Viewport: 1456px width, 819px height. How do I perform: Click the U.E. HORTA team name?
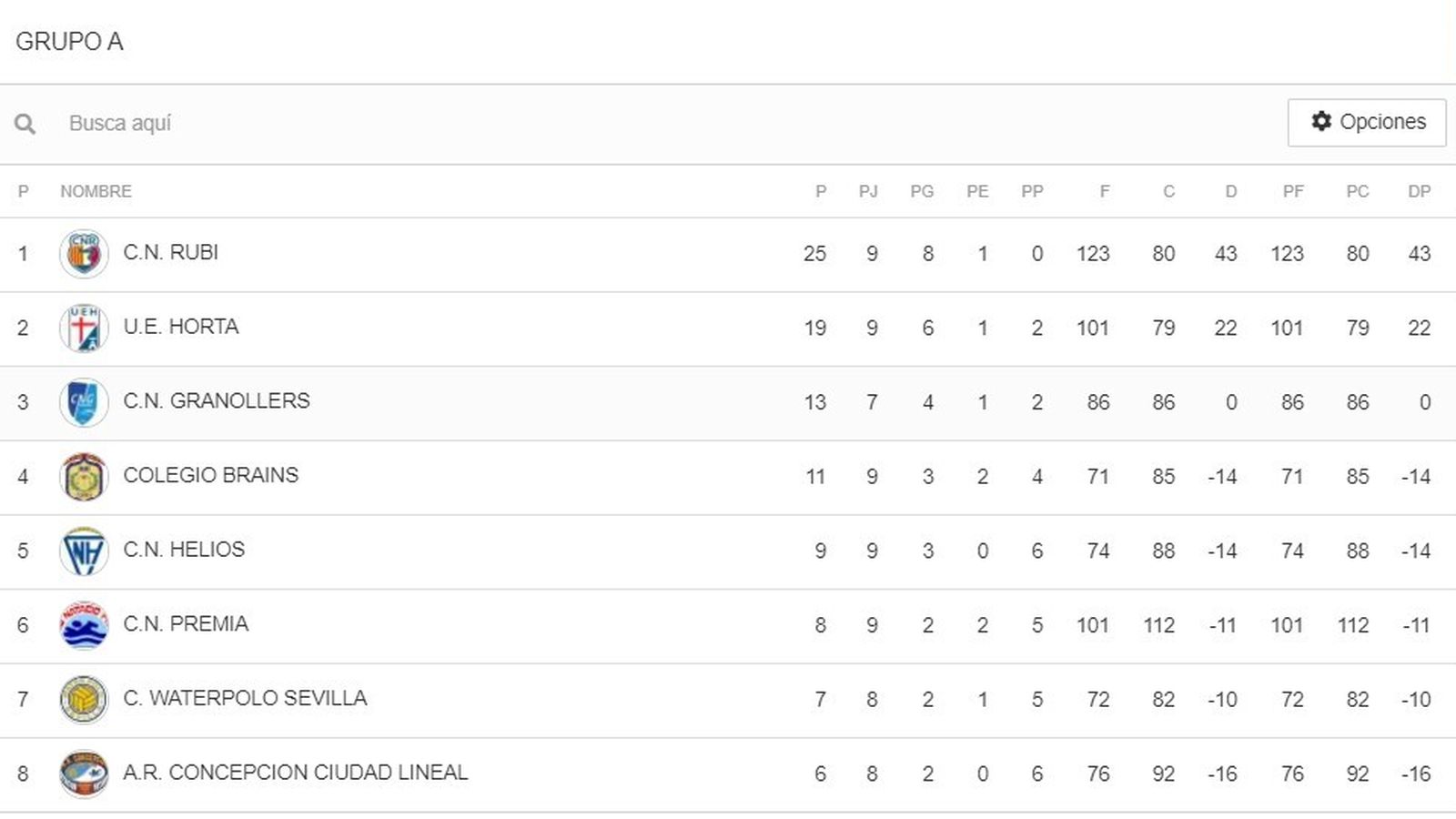(181, 327)
